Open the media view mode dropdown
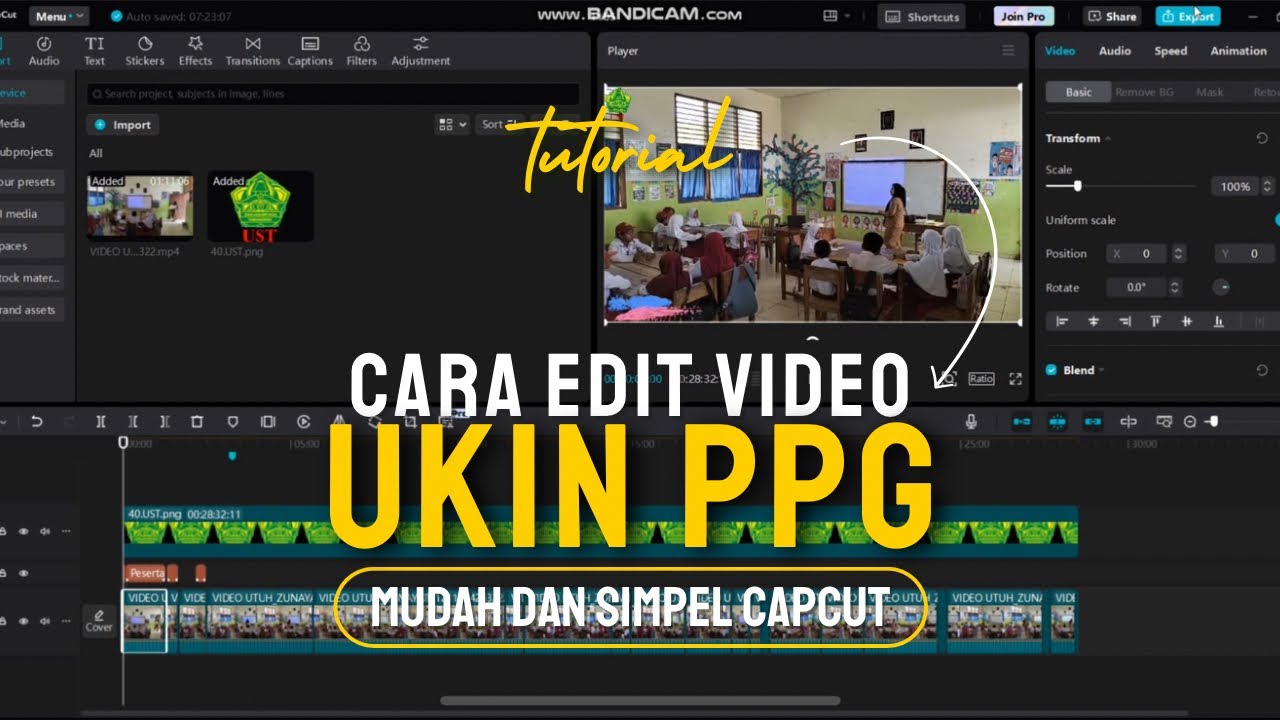Viewport: 1280px width, 720px height. pos(452,125)
